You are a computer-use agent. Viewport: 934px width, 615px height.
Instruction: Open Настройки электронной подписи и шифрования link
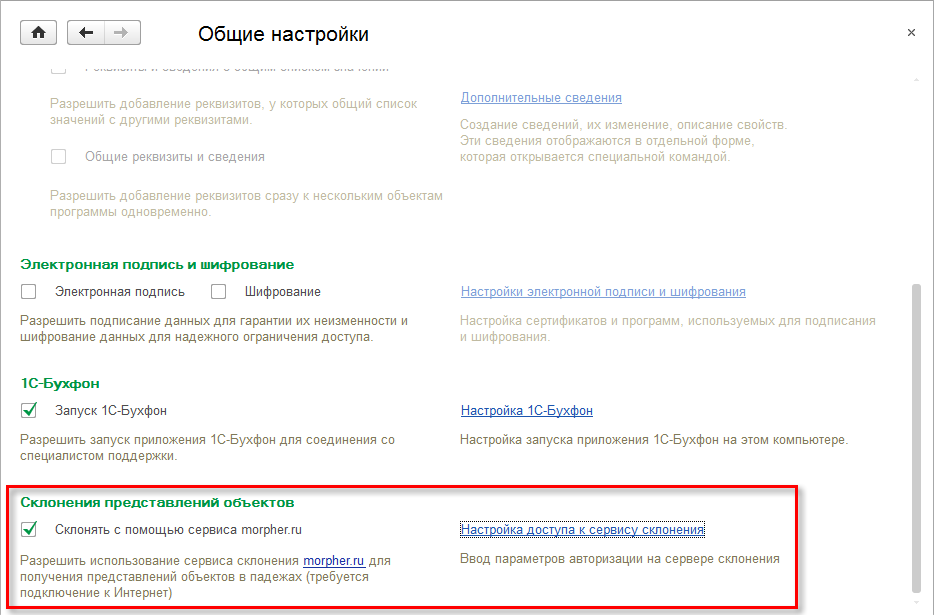pyautogui.click(x=603, y=291)
